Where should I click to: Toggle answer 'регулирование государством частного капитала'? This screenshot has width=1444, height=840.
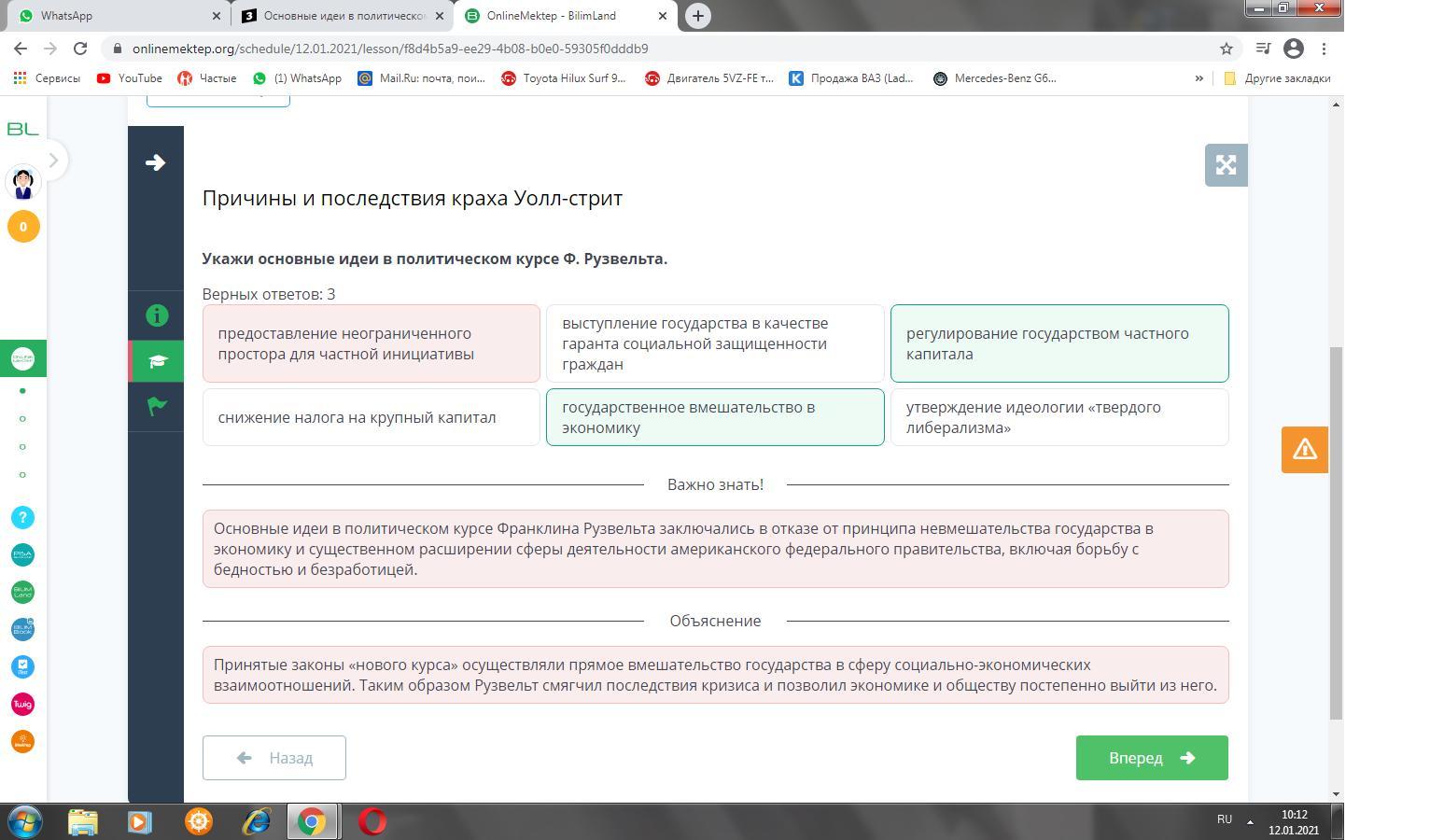[1059, 343]
